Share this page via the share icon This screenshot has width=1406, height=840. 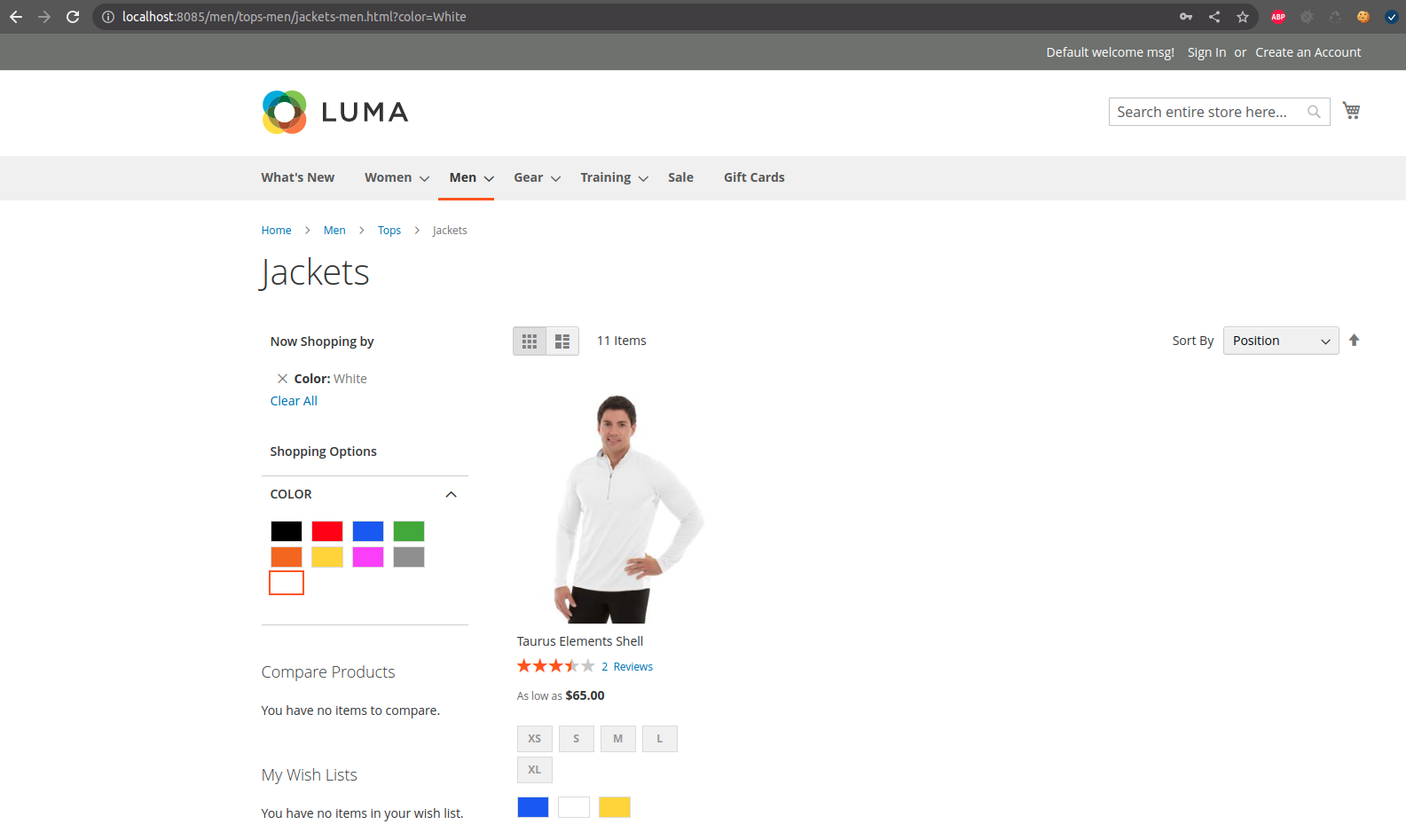pos(1214,17)
